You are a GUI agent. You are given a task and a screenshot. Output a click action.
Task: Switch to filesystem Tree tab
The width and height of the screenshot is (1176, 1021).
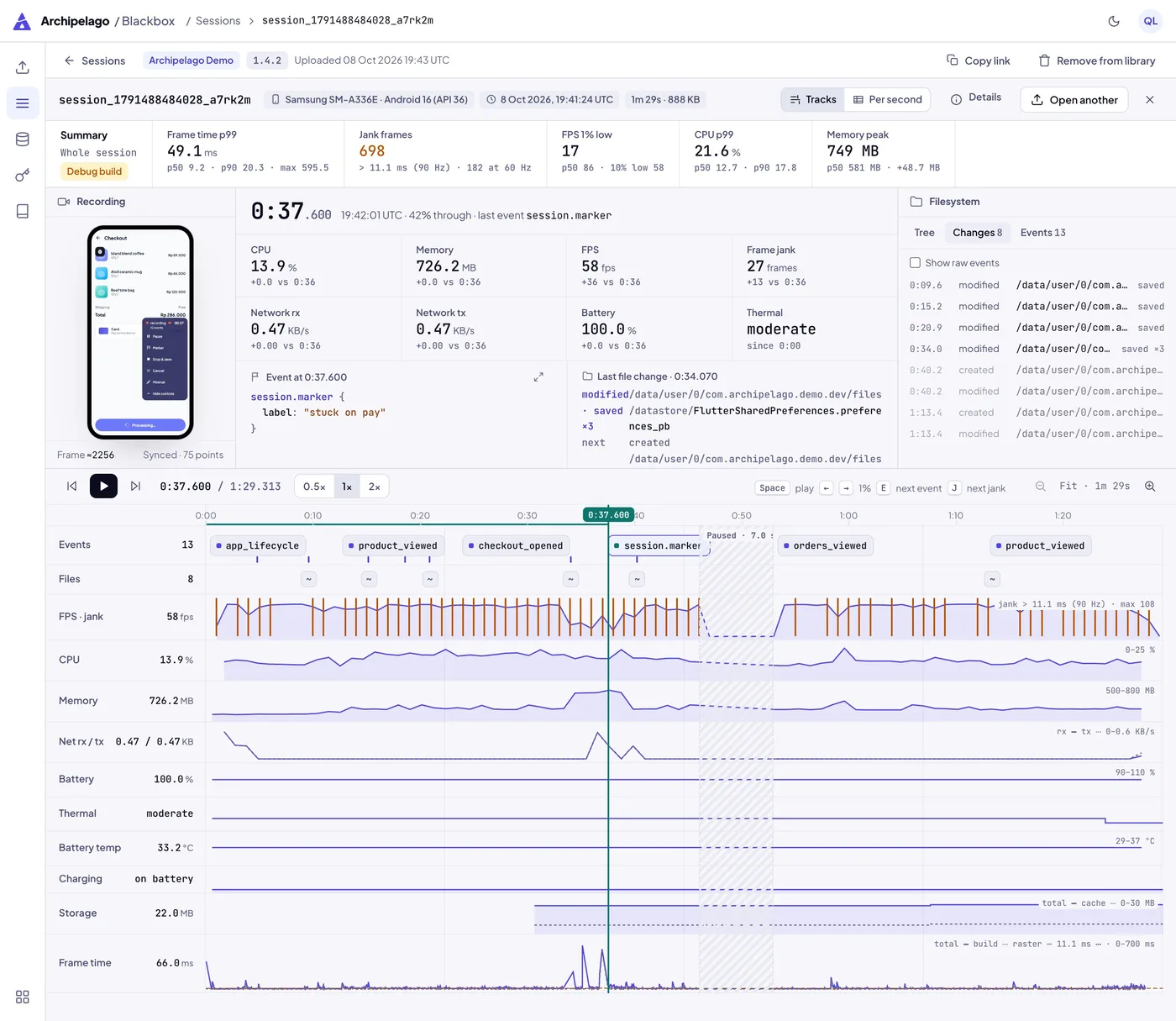[x=924, y=233]
